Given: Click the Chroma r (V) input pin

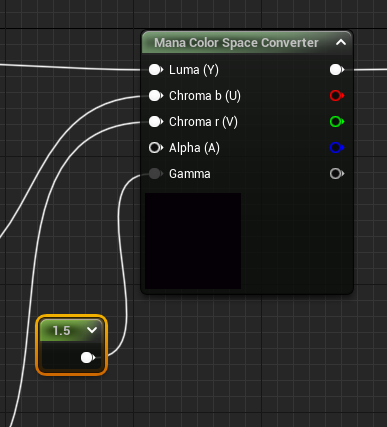Looking at the screenshot, I should pyautogui.click(x=156, y=122).
